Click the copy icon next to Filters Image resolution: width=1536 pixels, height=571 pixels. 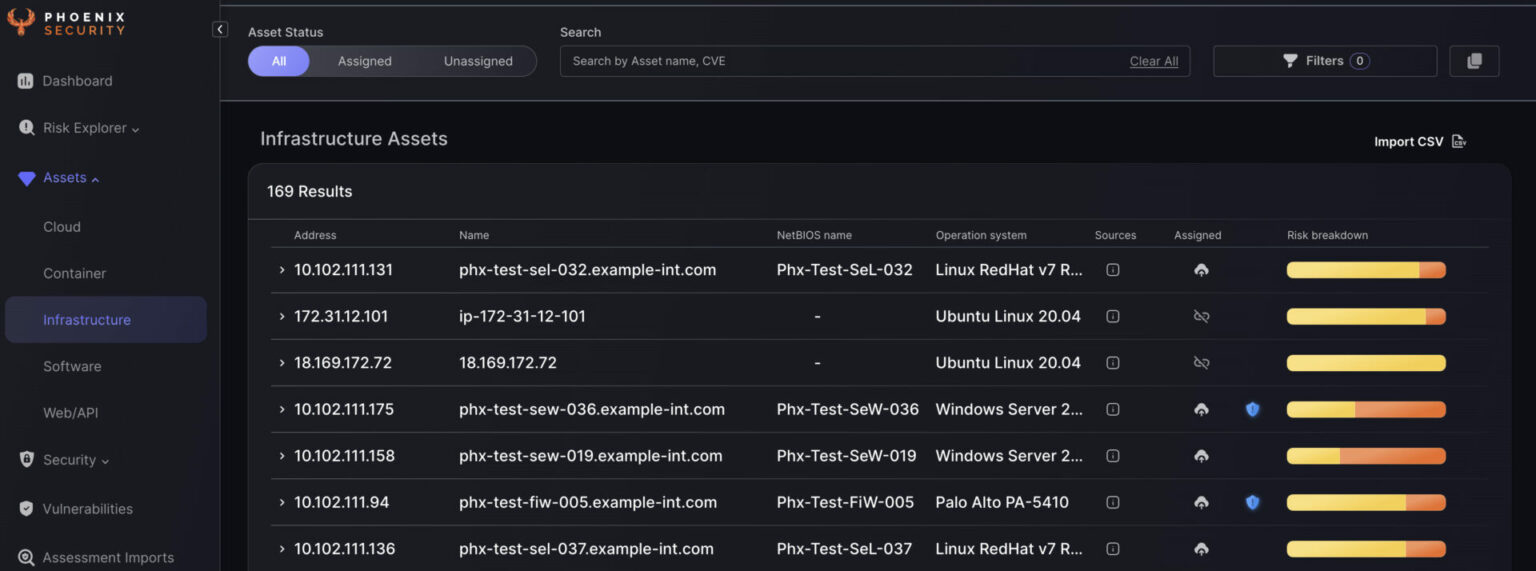[1474, 61]
